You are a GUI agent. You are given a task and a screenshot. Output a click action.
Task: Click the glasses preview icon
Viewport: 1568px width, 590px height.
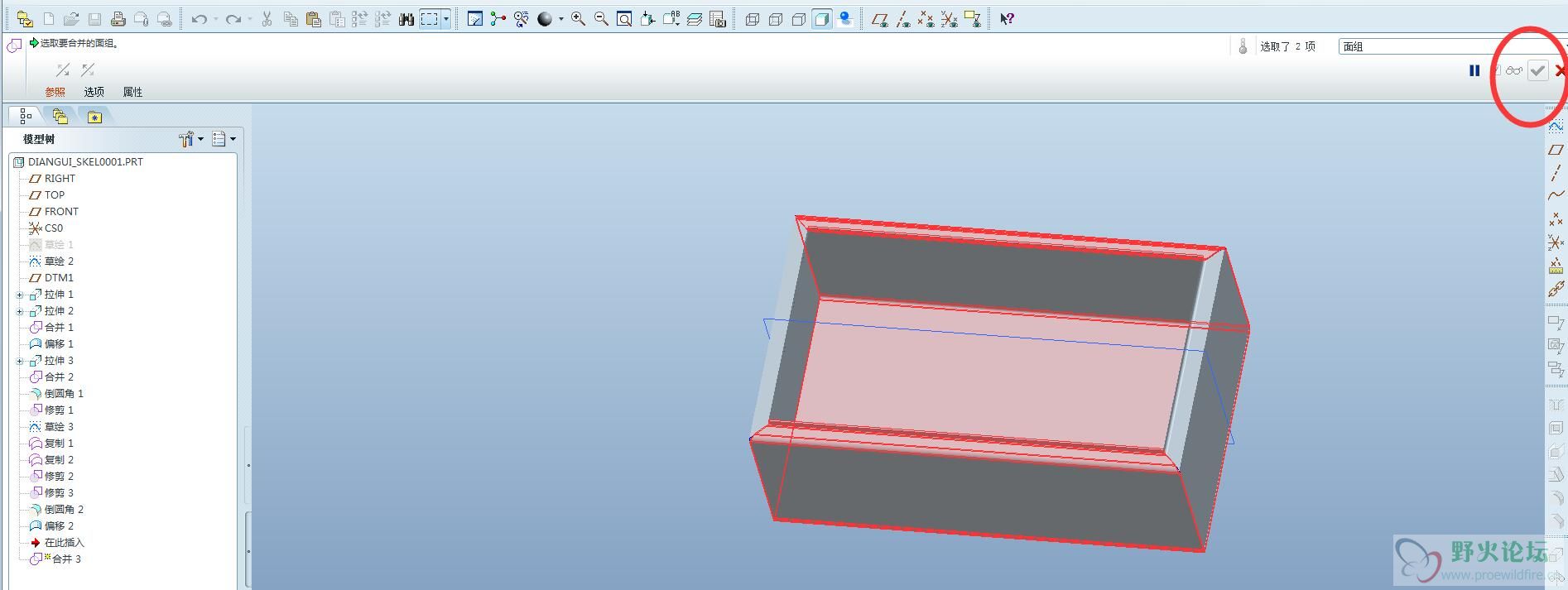pos(1514,70)
